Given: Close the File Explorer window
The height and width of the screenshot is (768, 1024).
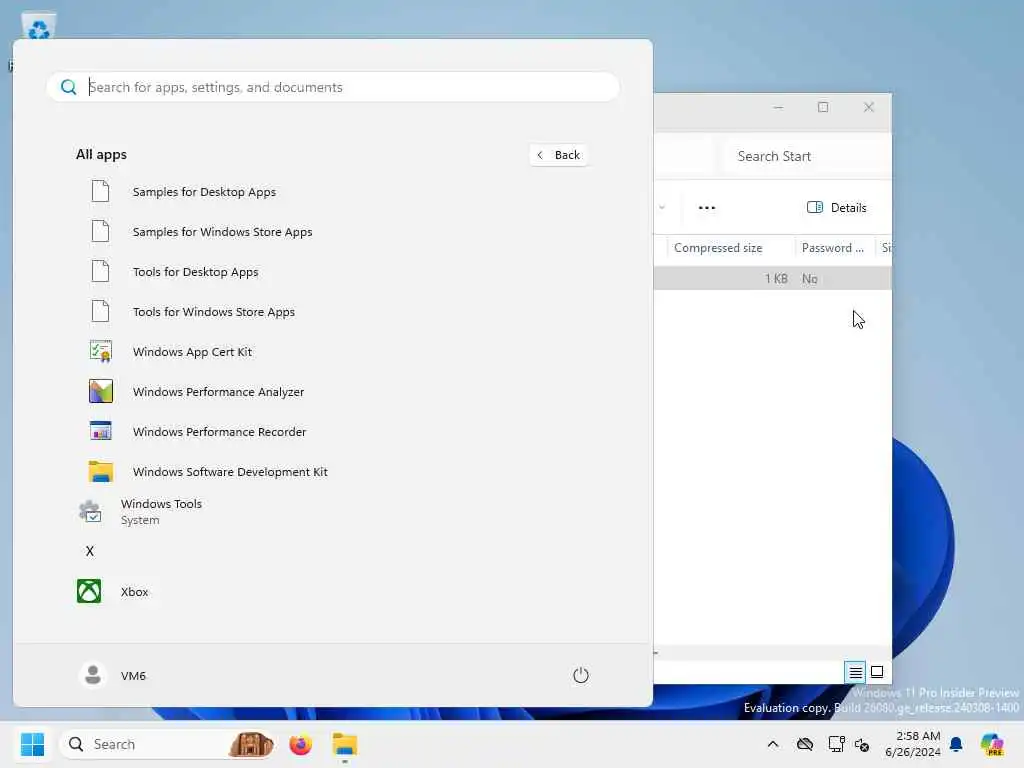Looking at the screenshot, I should [869, 107].
